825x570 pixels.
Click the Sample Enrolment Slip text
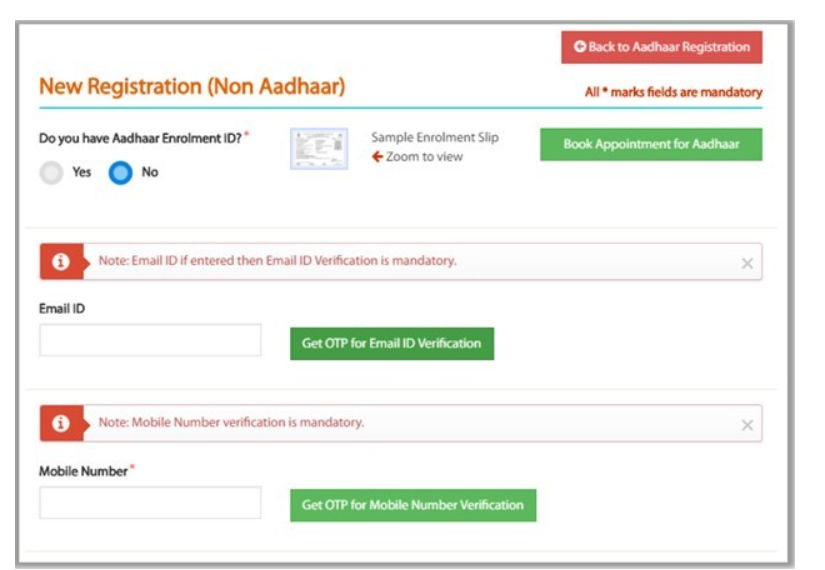pos(435,137)
